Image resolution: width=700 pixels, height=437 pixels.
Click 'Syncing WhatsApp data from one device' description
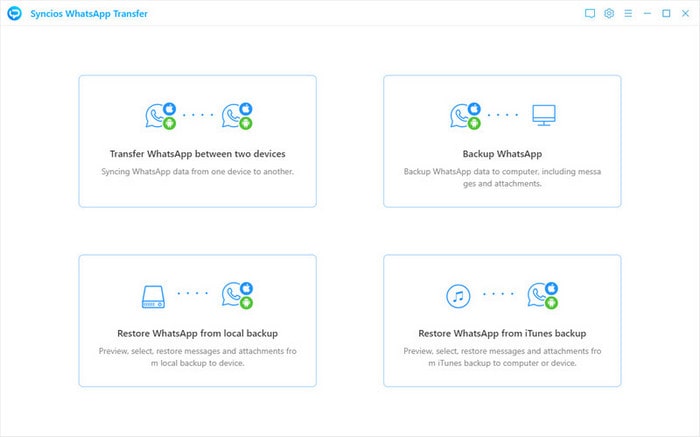(197, 171)
